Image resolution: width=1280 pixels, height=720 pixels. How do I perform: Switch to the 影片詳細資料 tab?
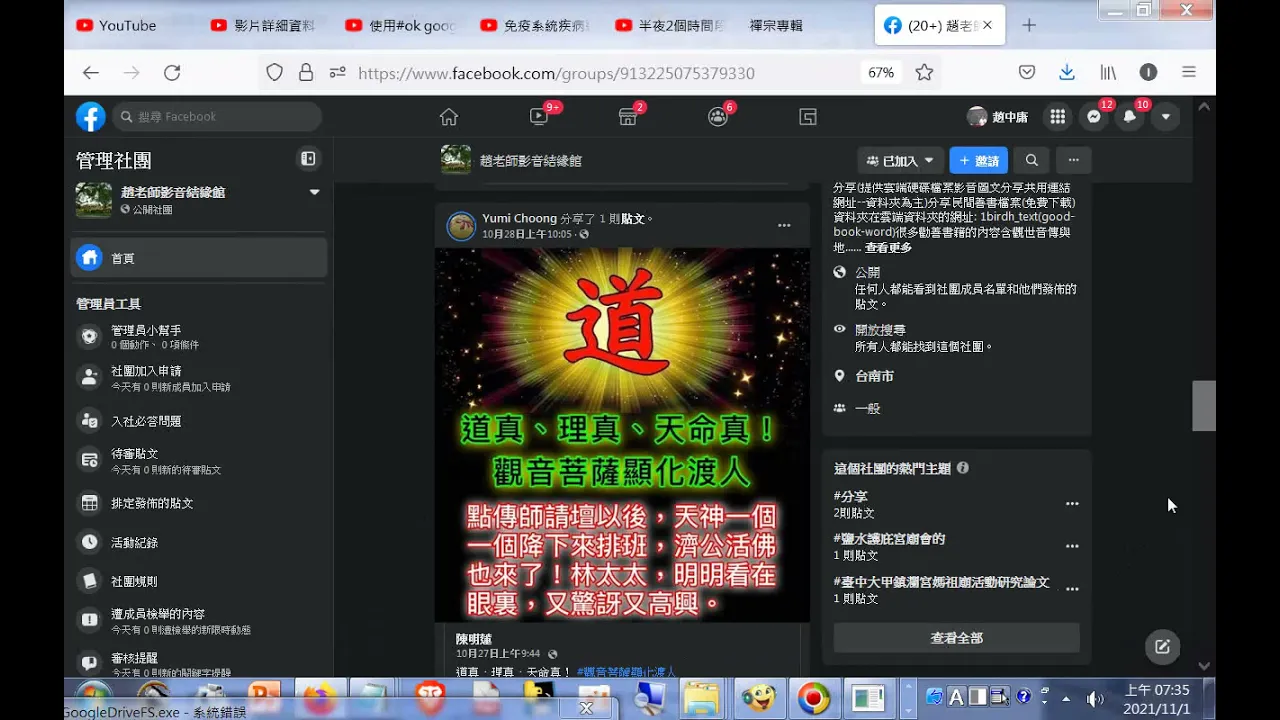click(266, 25)
